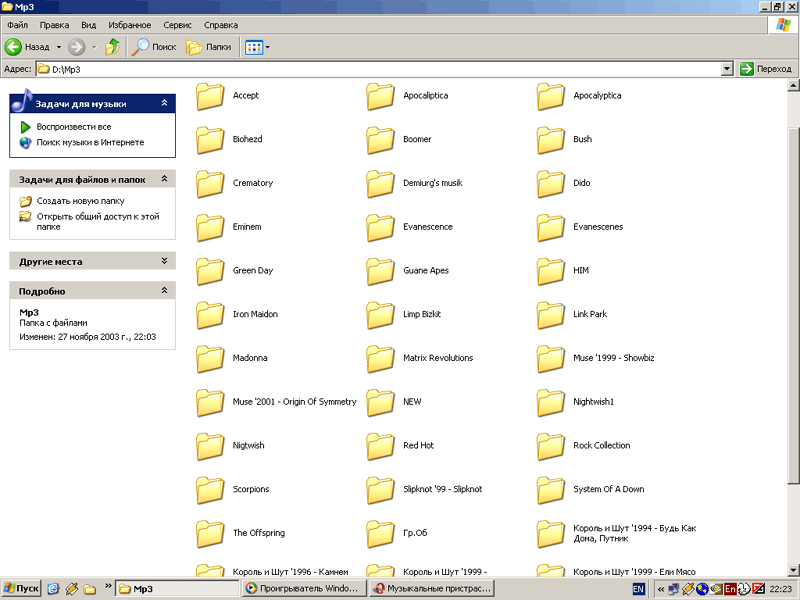Select the Scorpions folder
The height and width of the screenshot is (600, 800).
(x=250, y=489)
